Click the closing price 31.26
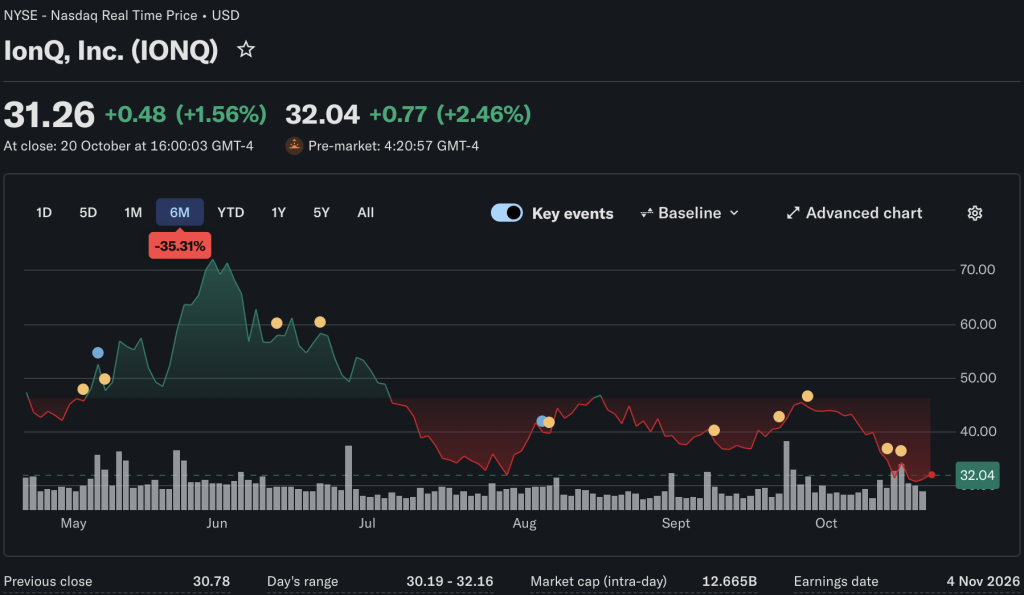1024x595 pixels. (x=49, y=114)
